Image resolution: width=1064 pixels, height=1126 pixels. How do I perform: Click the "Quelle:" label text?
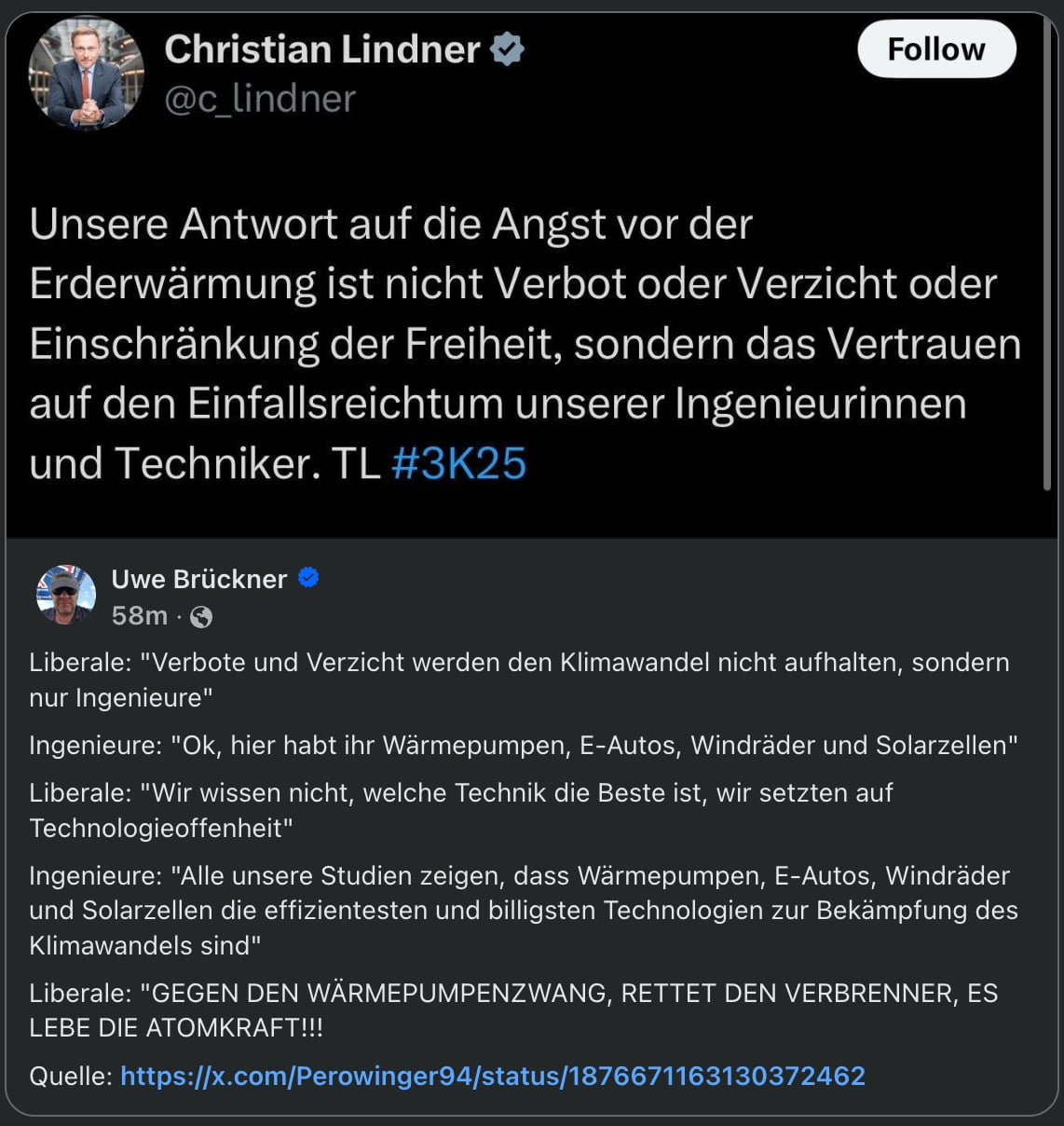pos(71,1076)
